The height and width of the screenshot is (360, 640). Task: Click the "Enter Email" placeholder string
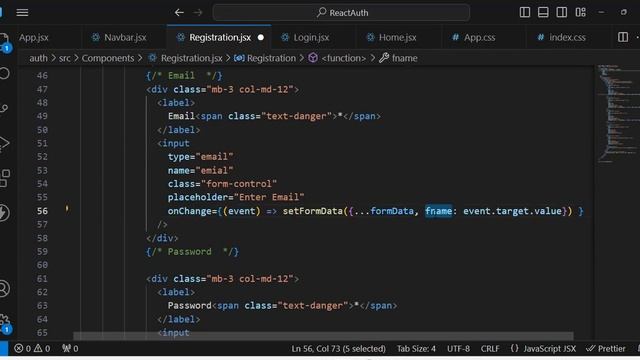(x=269, y=198)
